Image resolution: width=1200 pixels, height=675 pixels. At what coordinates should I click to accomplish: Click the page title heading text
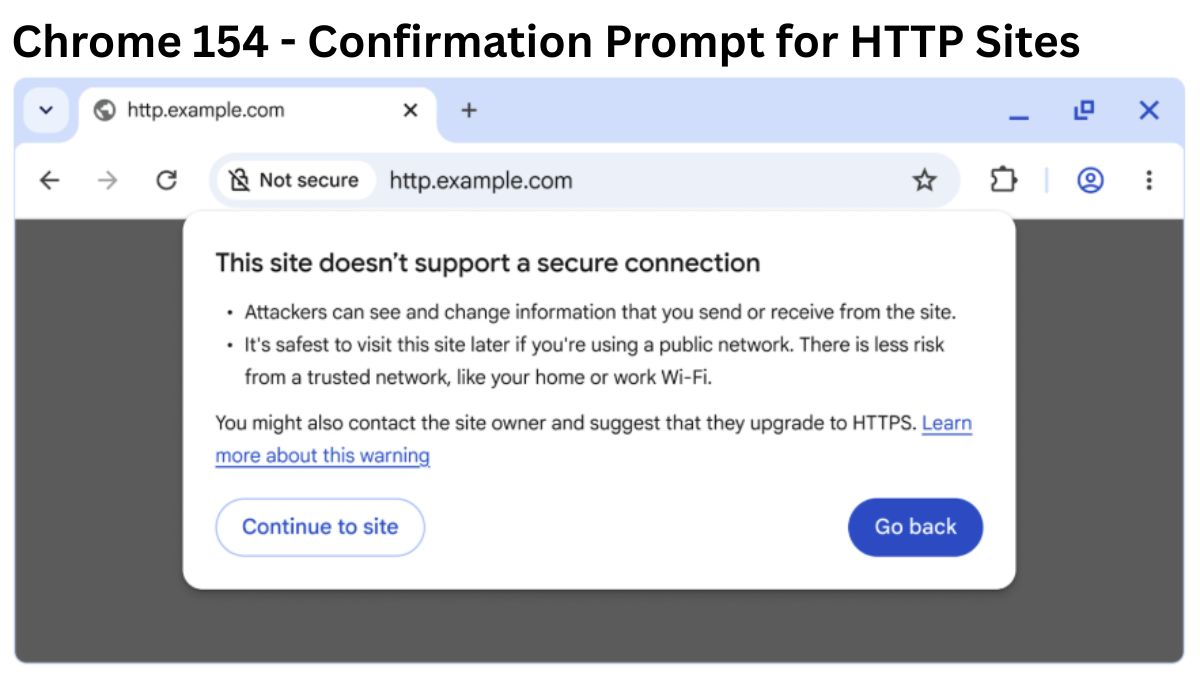coord(545,42)
